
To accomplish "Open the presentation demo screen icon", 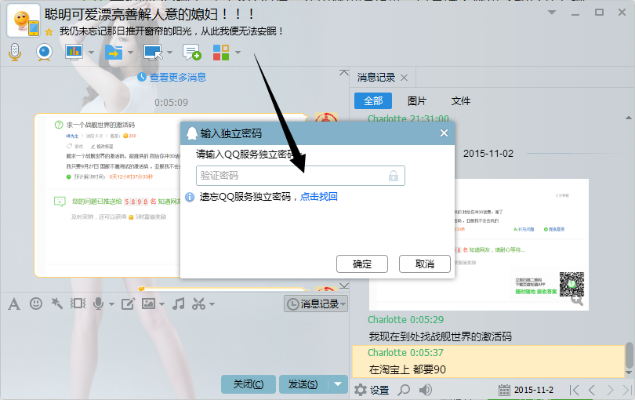I will 74,52.
